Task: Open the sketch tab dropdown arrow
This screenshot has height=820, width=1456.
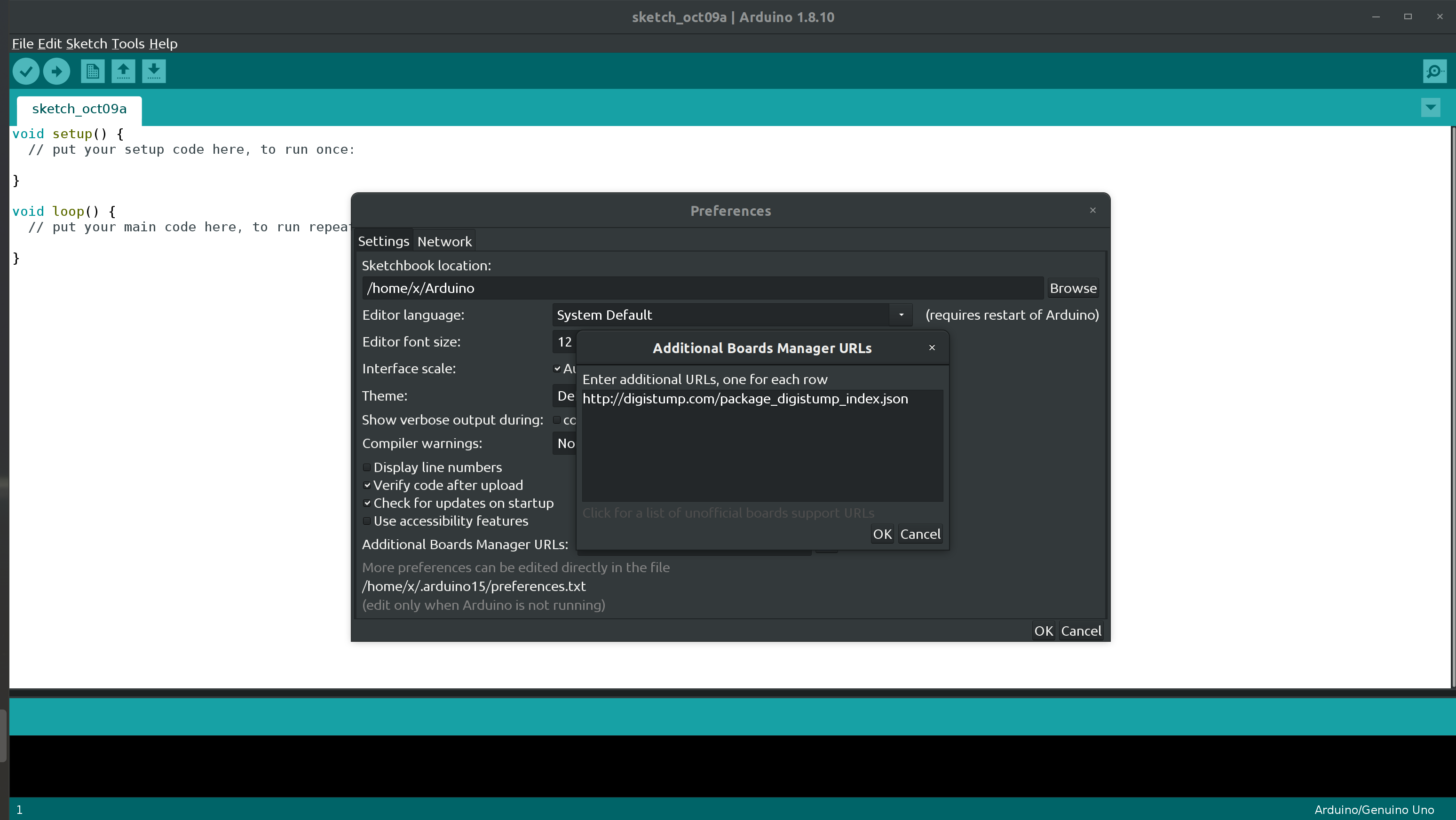Action: [x=1431, y=107]
